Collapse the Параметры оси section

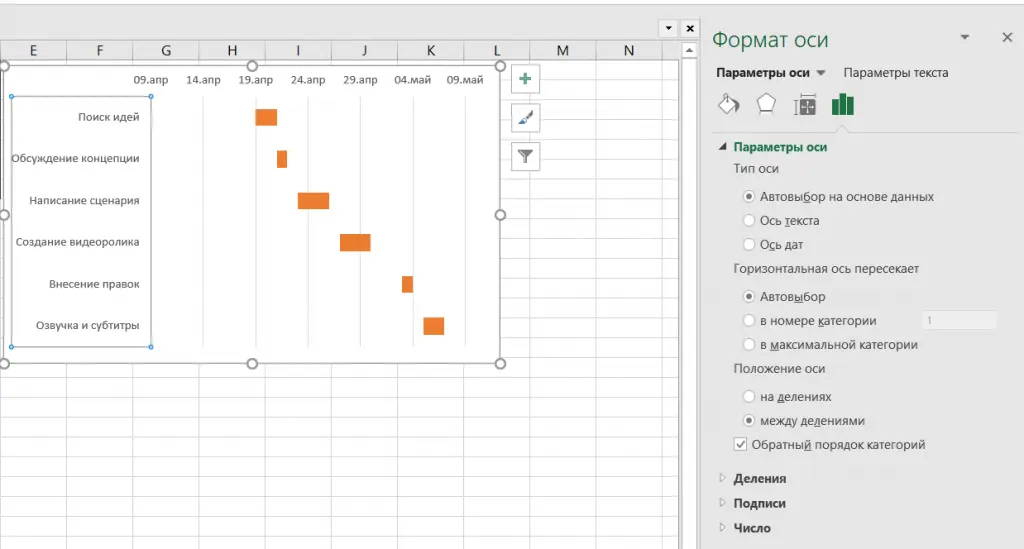pos(723,147)
